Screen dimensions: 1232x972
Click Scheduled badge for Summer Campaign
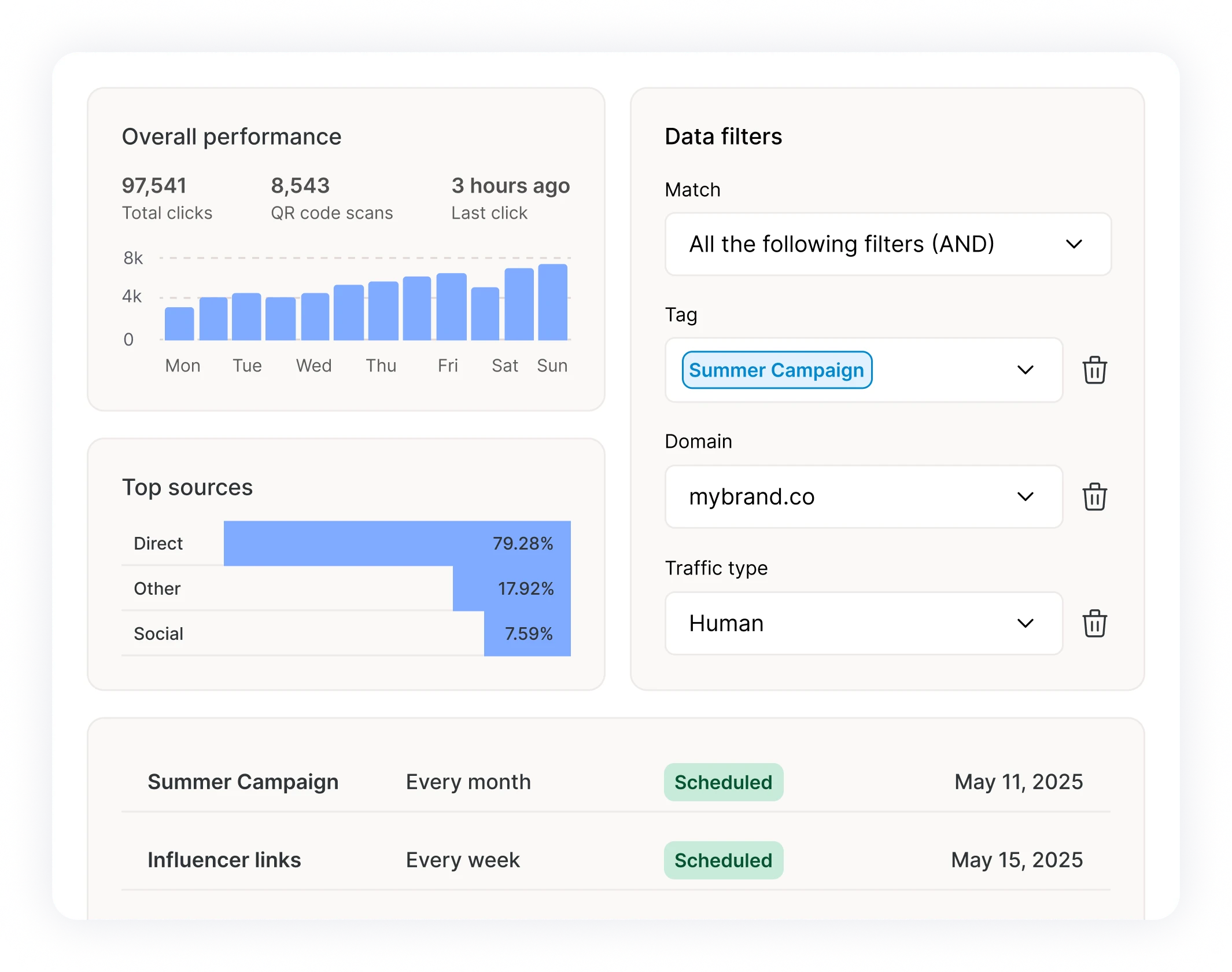click(723, 782)
